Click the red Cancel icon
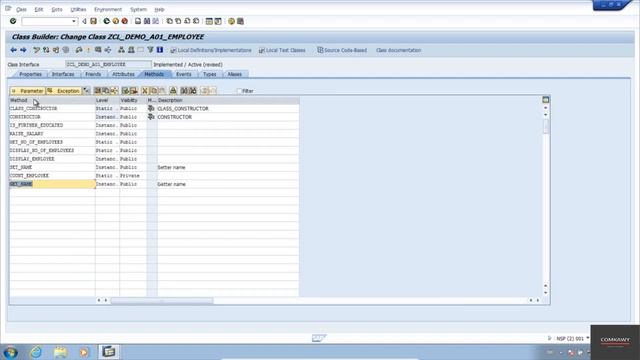The image size is (640, 360). (124, 21)
